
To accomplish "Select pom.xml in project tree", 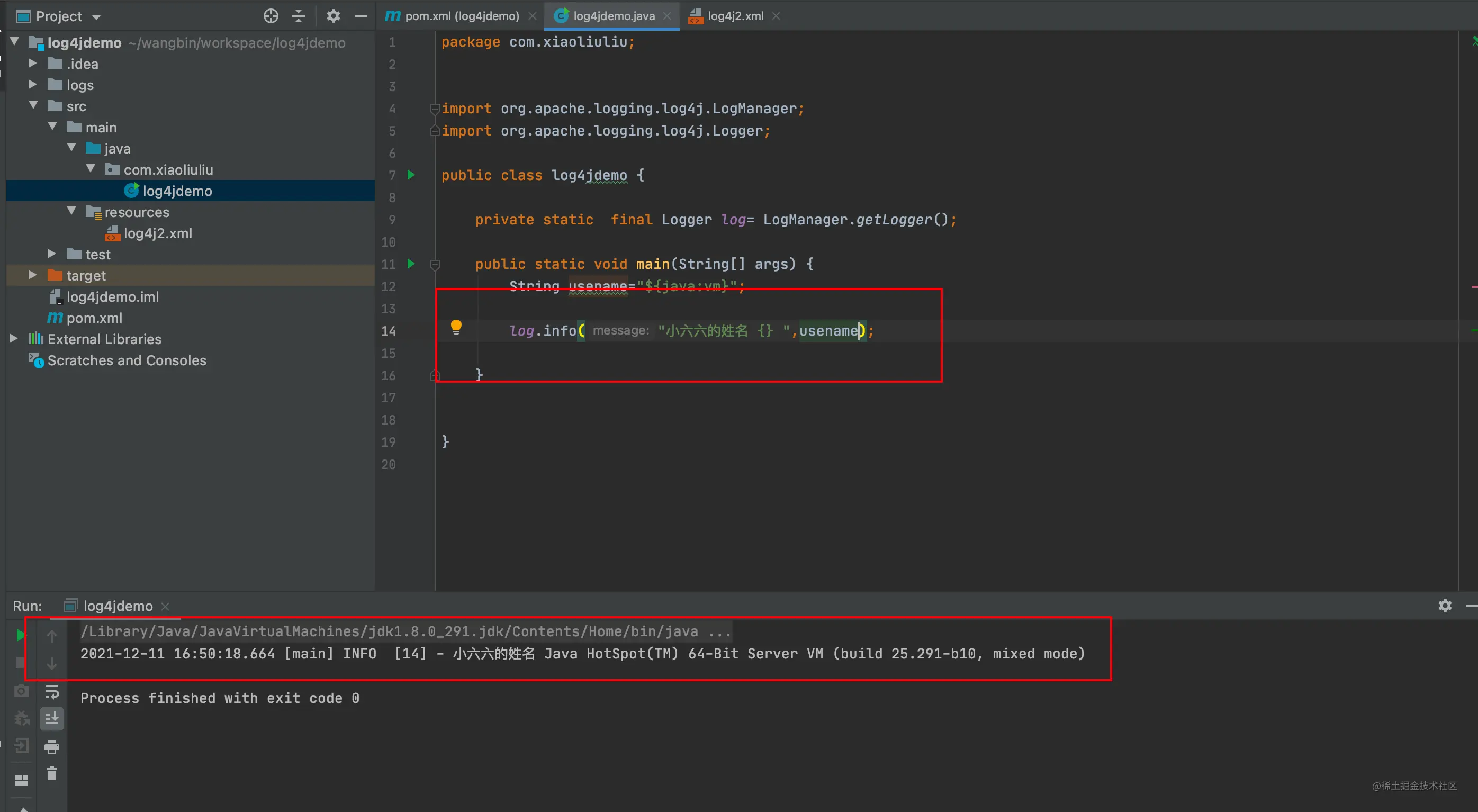I will tap(94, 318).
